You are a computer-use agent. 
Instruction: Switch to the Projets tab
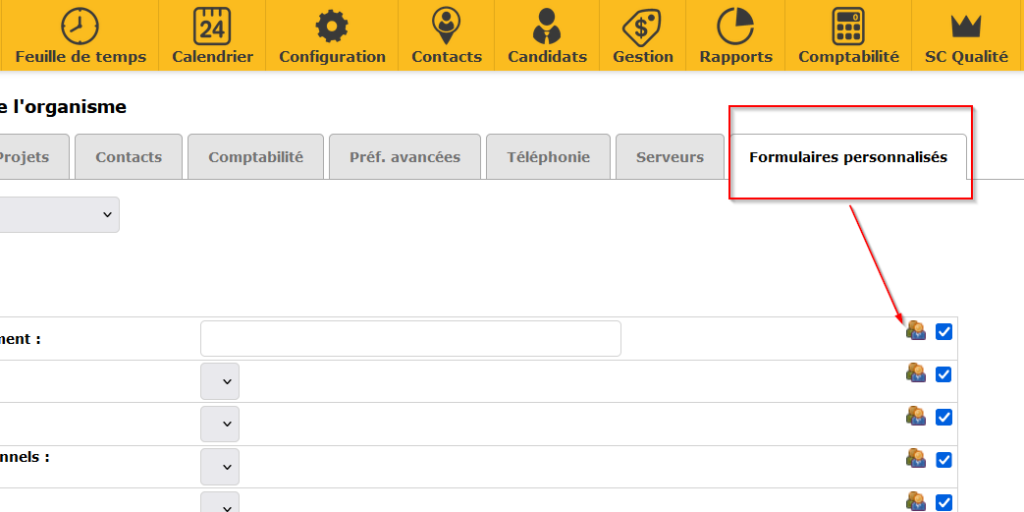[x=34, y=157]
